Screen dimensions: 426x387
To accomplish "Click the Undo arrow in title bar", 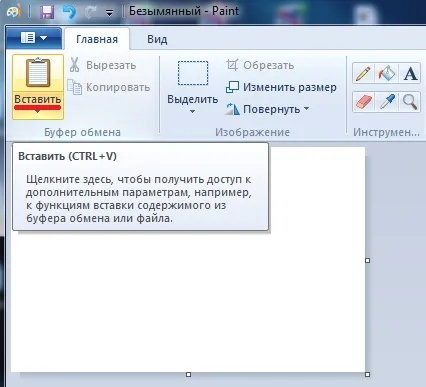I will [69, 13].
